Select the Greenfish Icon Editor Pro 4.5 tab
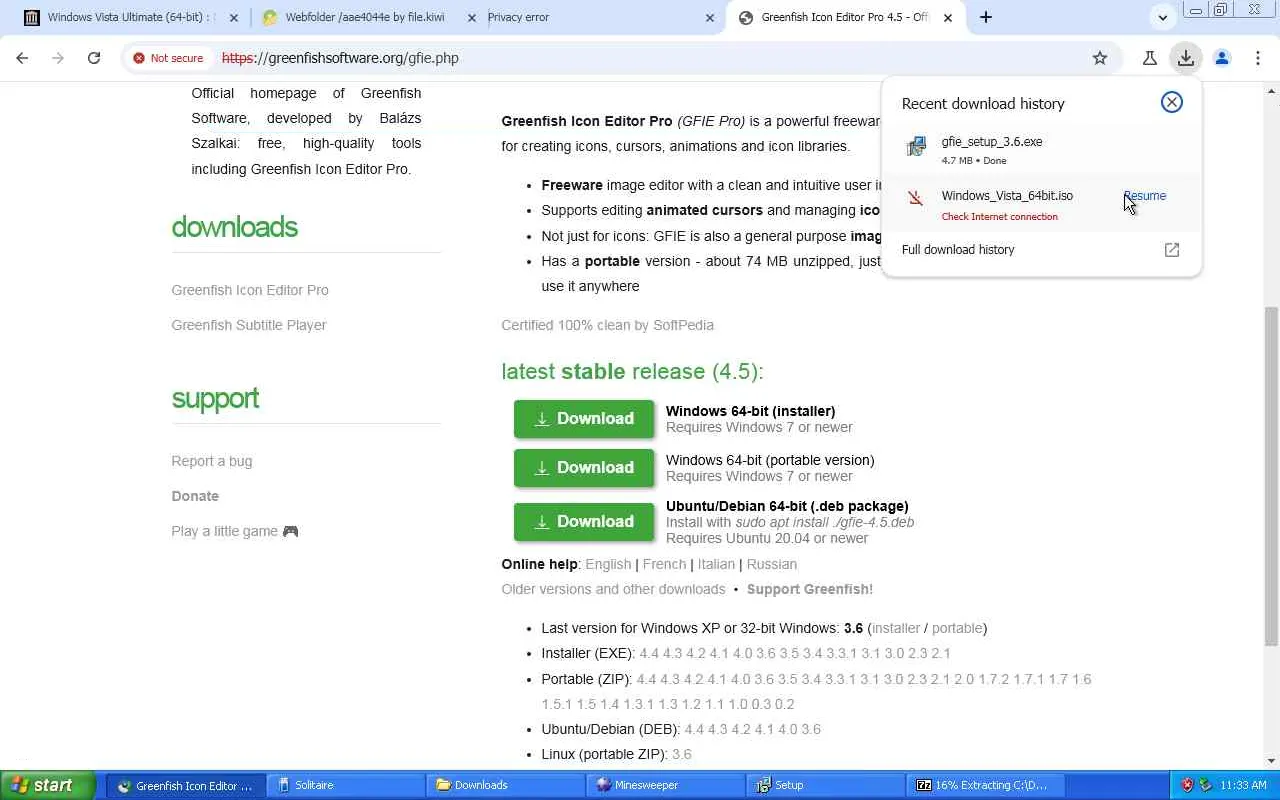 click(846, 18)
